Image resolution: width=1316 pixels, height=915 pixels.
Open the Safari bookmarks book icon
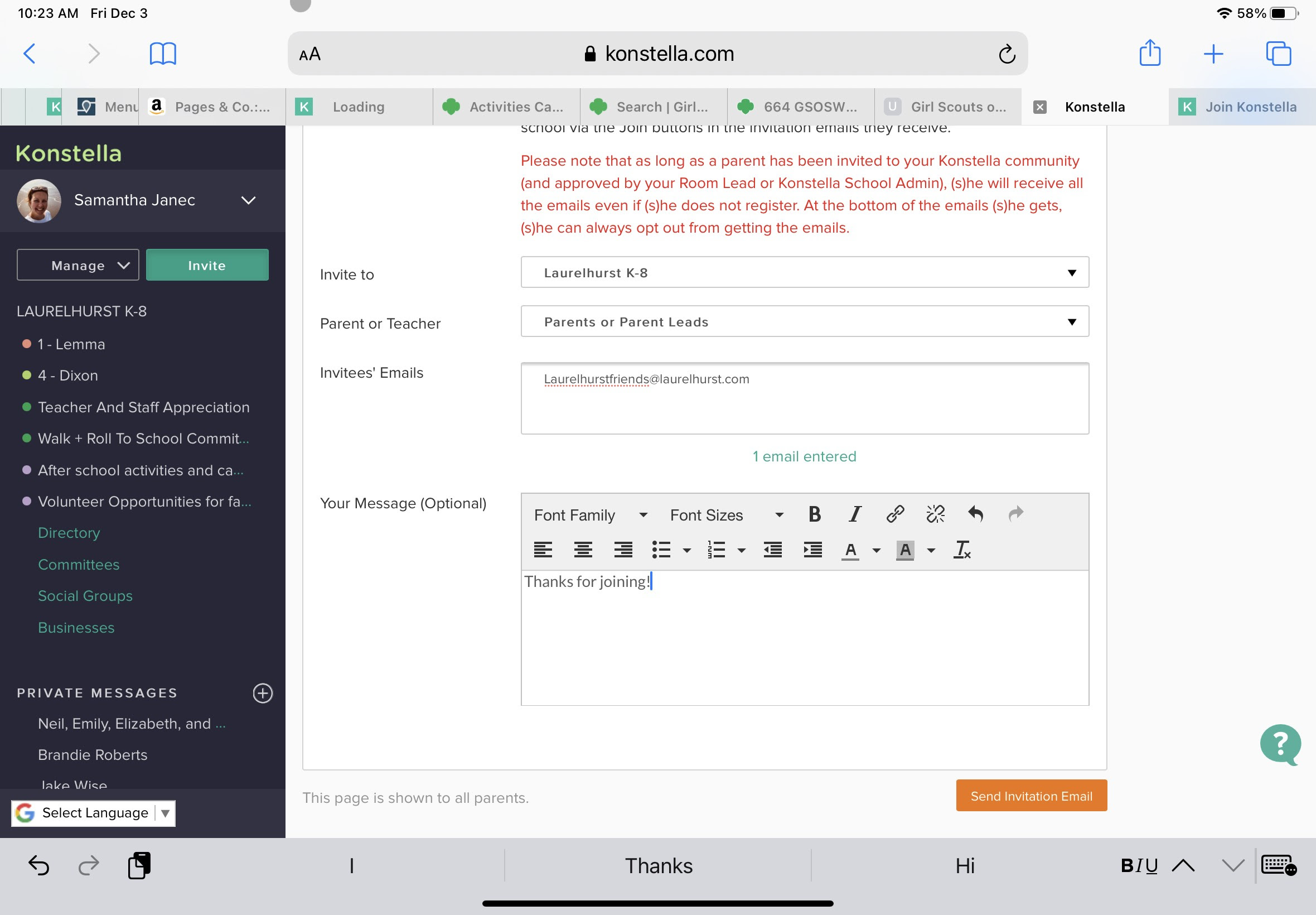click(163, 54)
